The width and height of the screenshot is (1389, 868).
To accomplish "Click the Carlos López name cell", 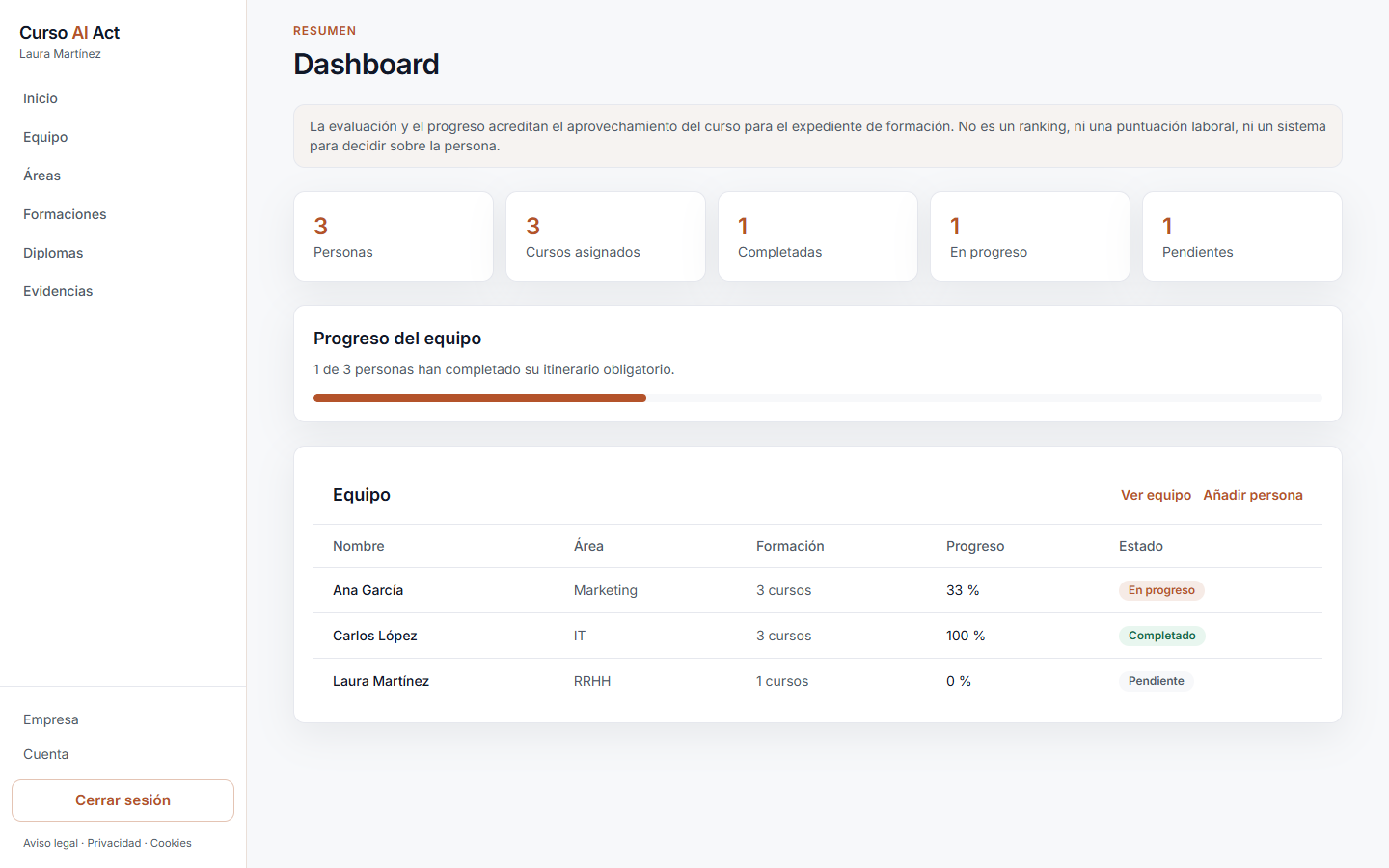I will [375, 636].
